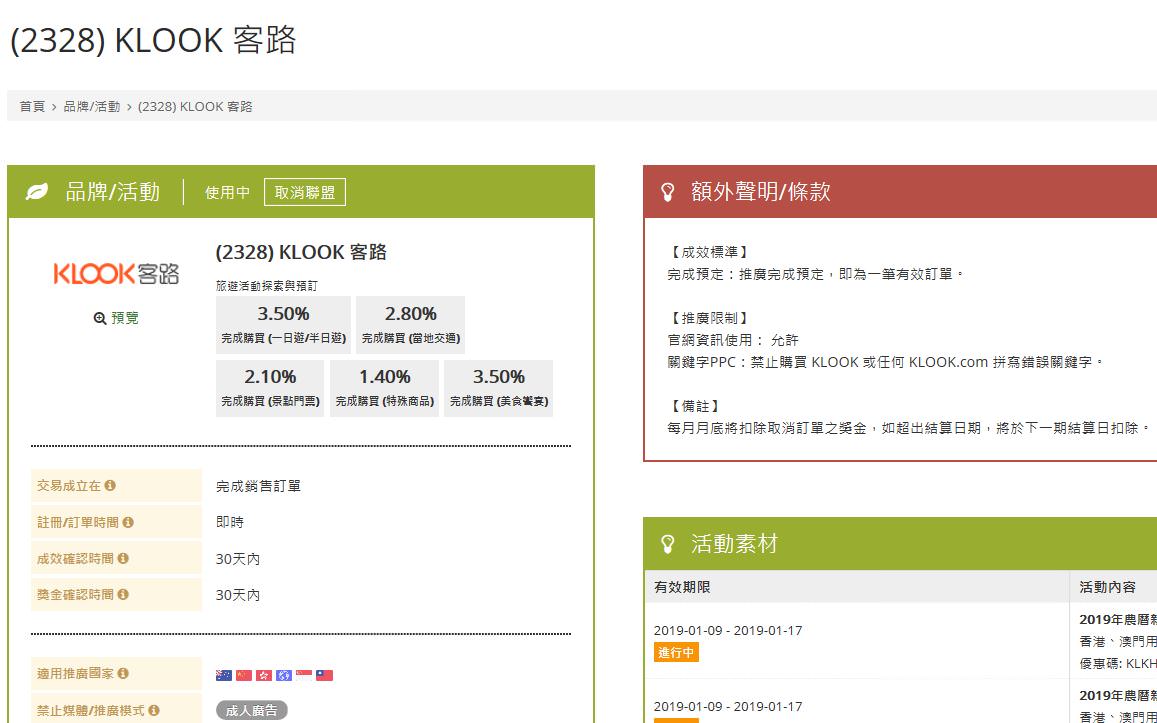Click the 2.10% 景點門票 commission tile
This screenshot has height=723, width=1157.
[x=270, y=388]
